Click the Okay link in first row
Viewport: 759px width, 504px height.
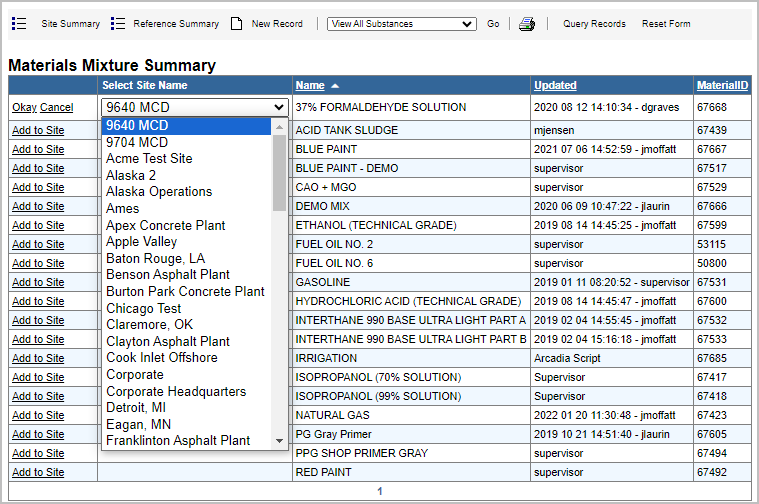point(24,108)
